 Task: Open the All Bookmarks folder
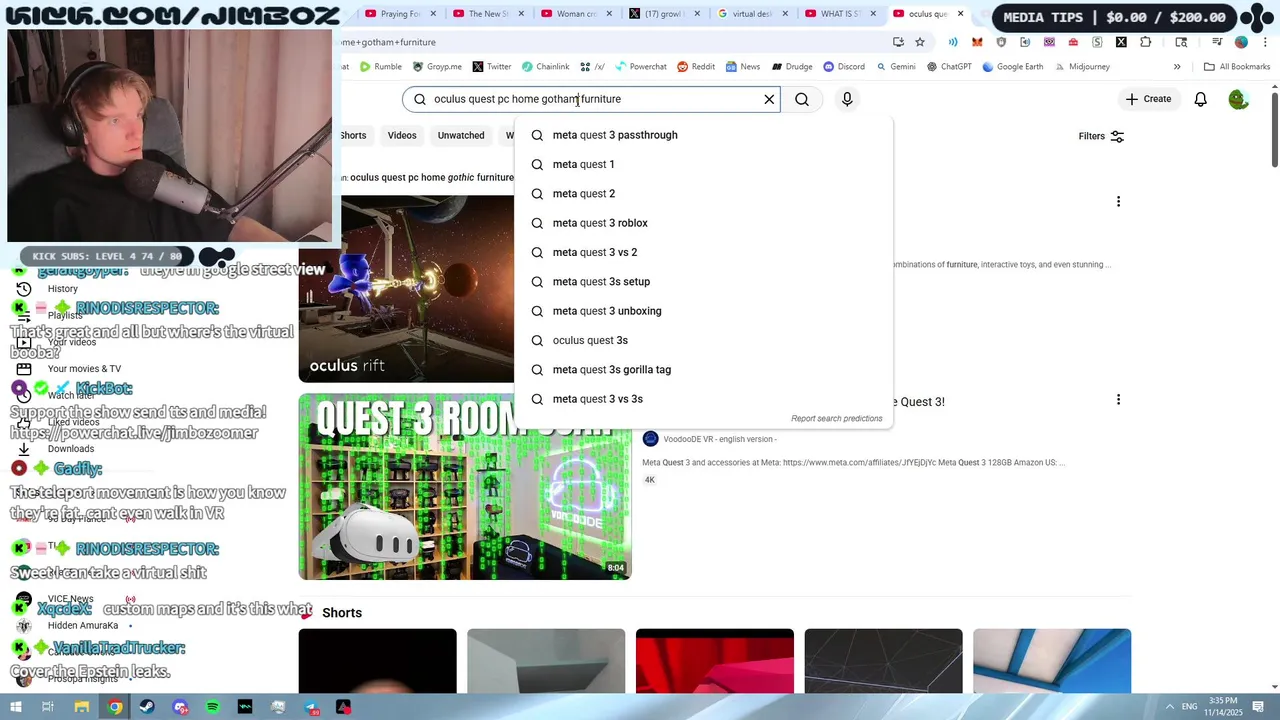pos(1237,67)
